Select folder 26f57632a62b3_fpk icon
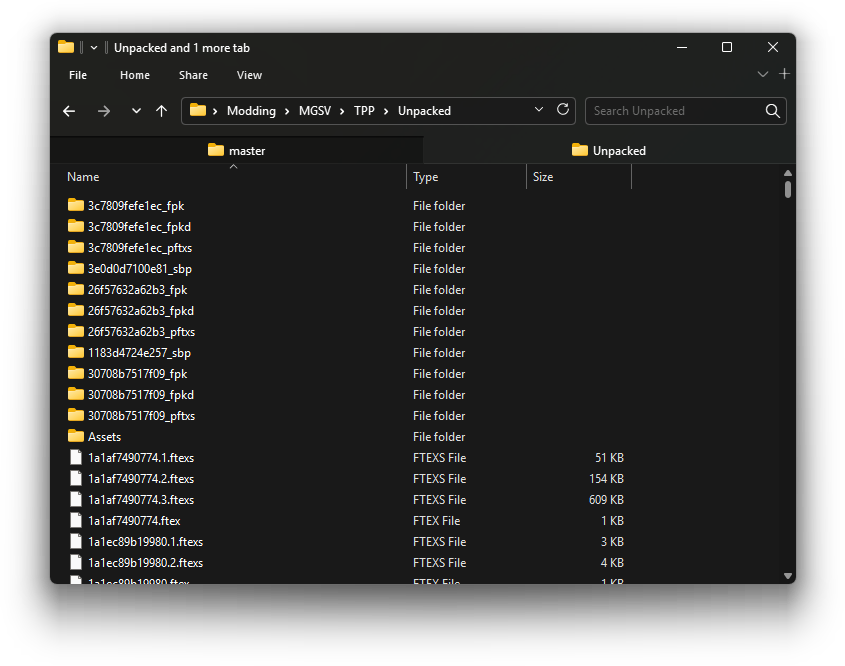The image size is (845, 666). click(75, 289)
